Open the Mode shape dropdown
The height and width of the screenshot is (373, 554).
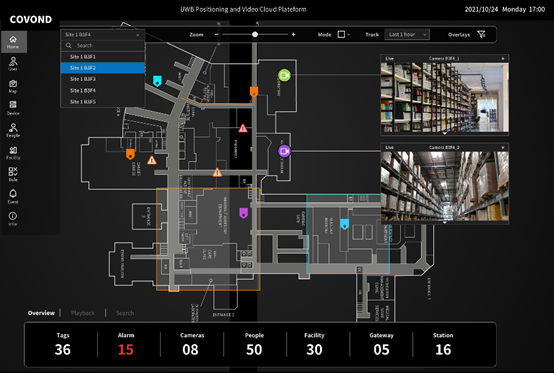[343, 34]
